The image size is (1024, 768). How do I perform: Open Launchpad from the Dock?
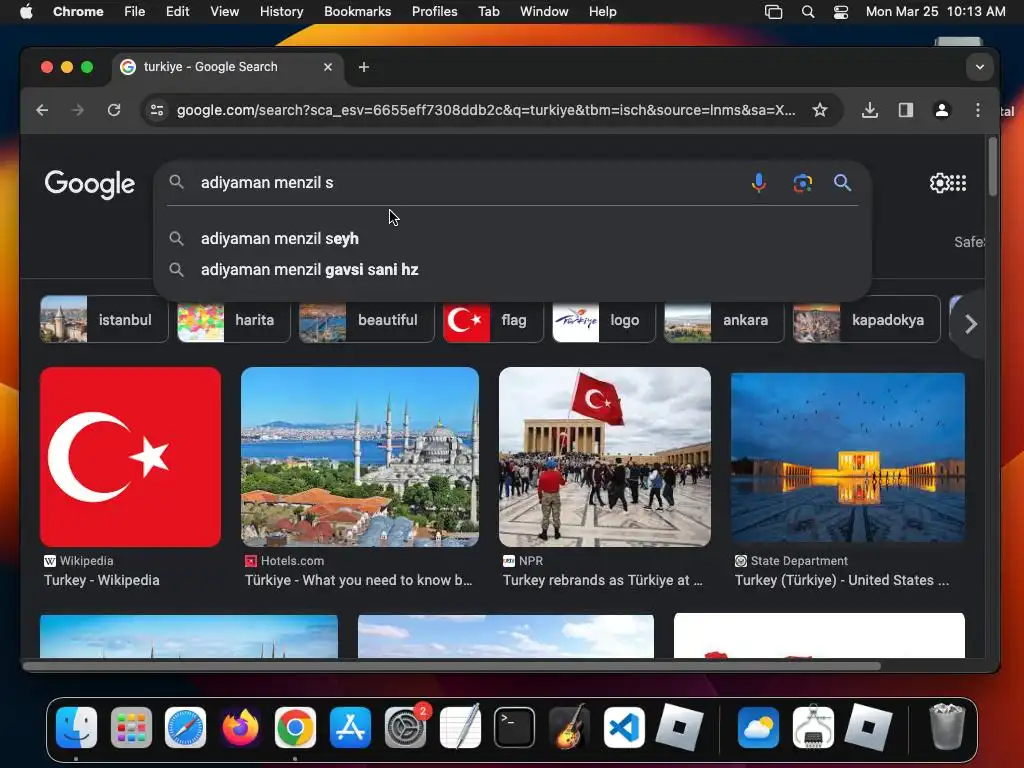[131, 727]
